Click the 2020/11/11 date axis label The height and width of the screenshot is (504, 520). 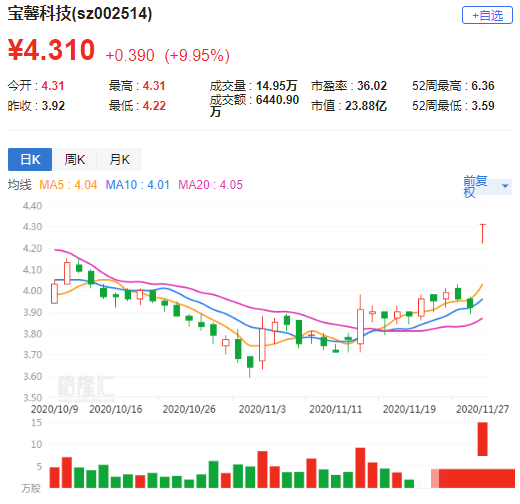(336, 409)
